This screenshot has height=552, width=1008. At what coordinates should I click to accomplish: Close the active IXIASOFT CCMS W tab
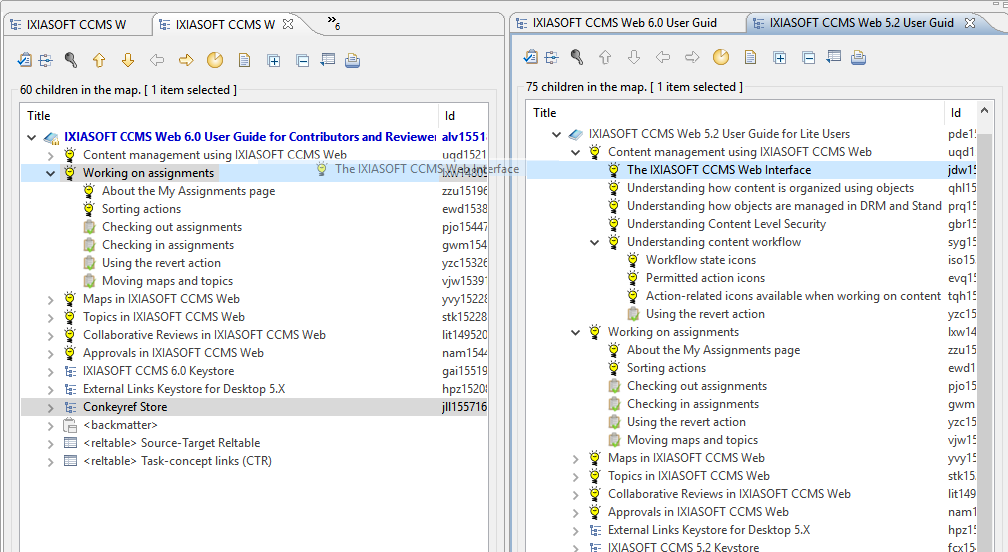pyautogui.click(x=288, y=24)
